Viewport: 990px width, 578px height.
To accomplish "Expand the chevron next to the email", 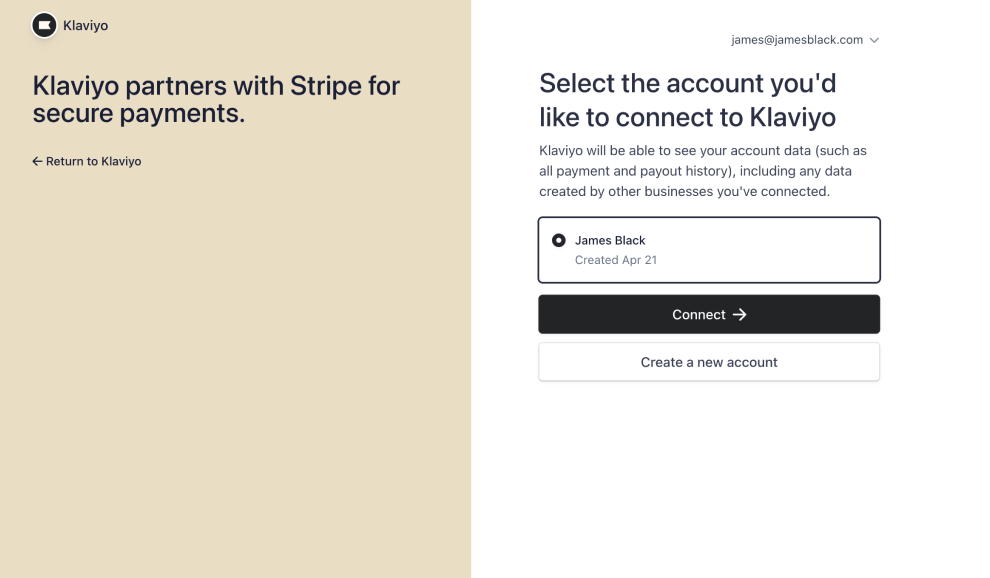I will pyautogui.click(x=874, y=40).
